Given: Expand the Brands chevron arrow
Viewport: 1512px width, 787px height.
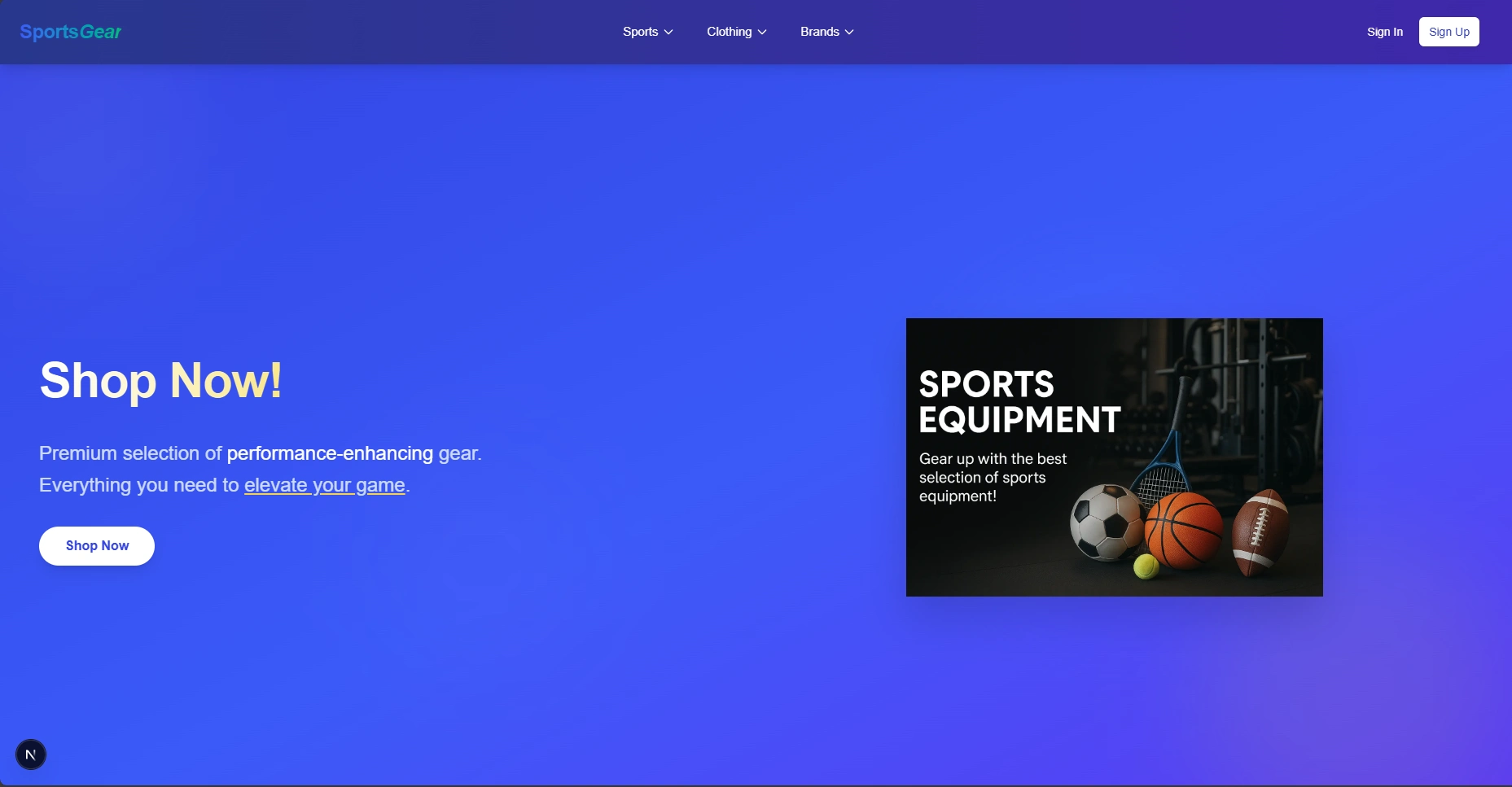Looking at the screenshot, I should [849, 32].
